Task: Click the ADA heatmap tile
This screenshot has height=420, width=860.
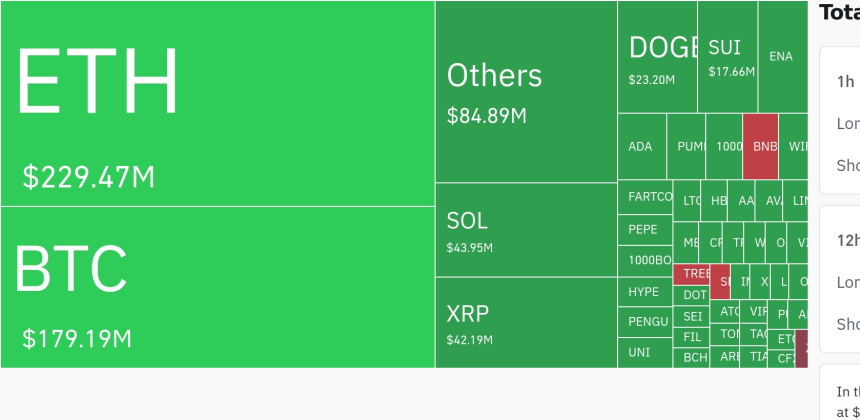Action: (x=641, y=146)
